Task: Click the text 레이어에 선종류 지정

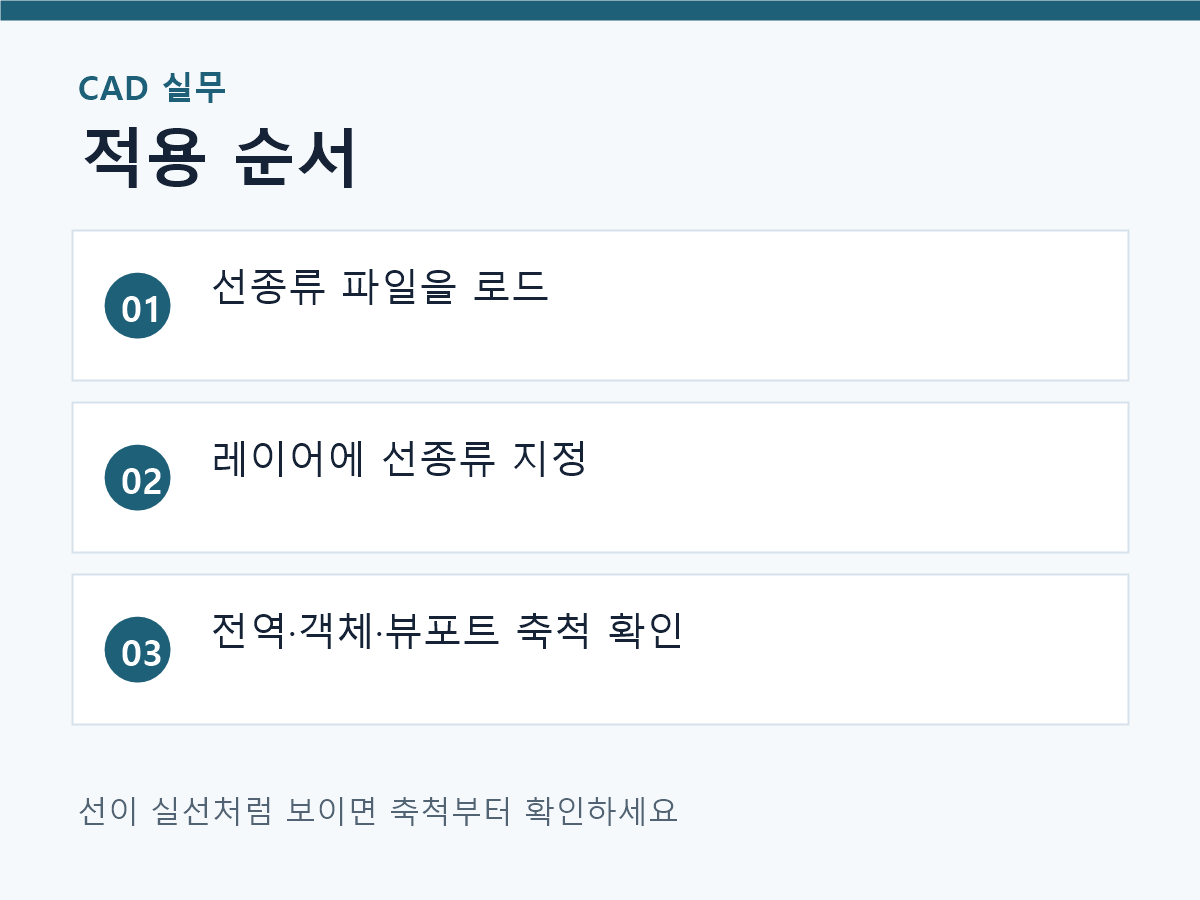Action: (399, 458)
